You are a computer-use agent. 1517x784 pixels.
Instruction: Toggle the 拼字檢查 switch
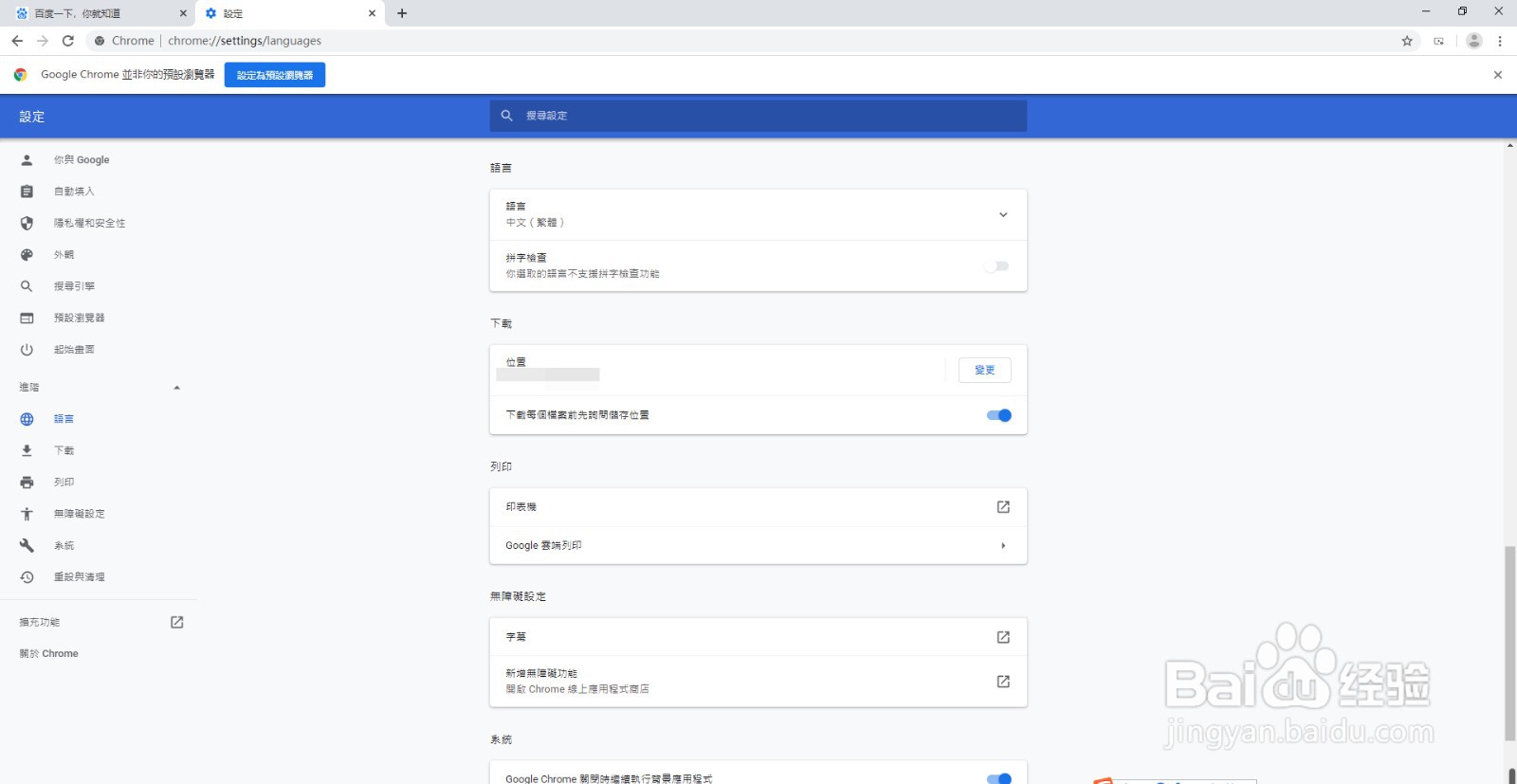coord(996,266)
